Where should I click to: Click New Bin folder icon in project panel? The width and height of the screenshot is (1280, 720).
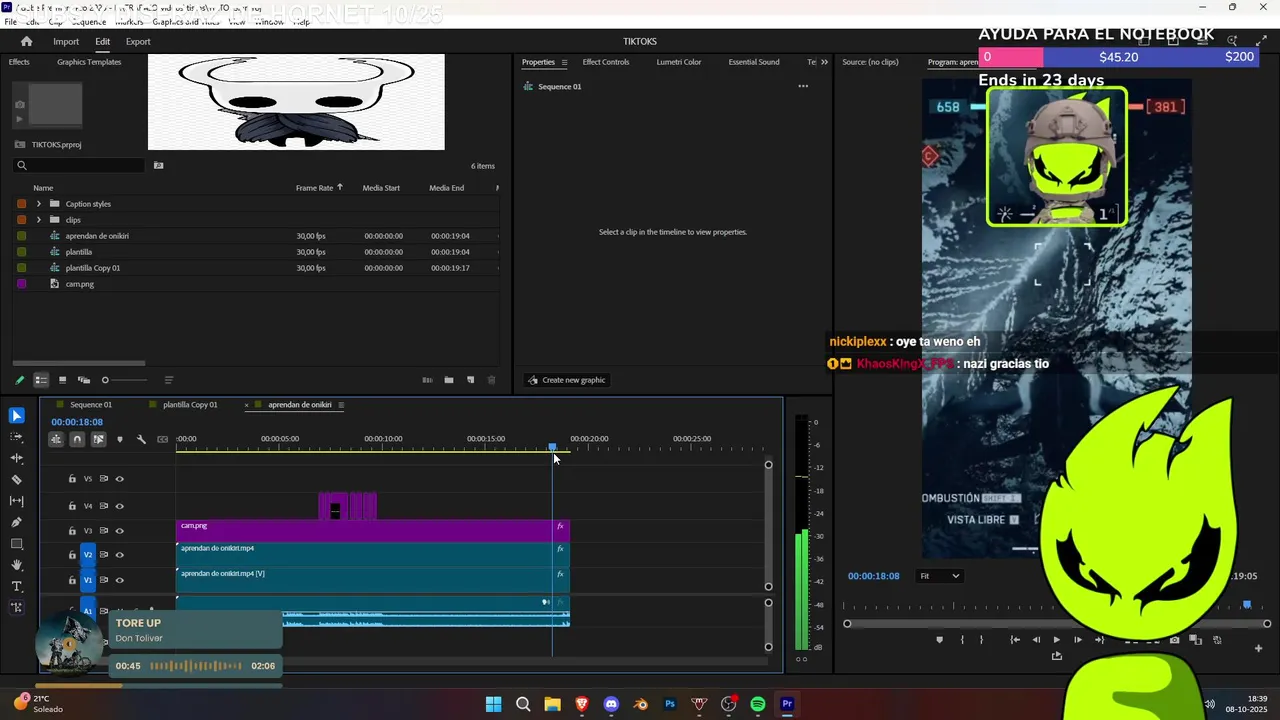point(449,380)
